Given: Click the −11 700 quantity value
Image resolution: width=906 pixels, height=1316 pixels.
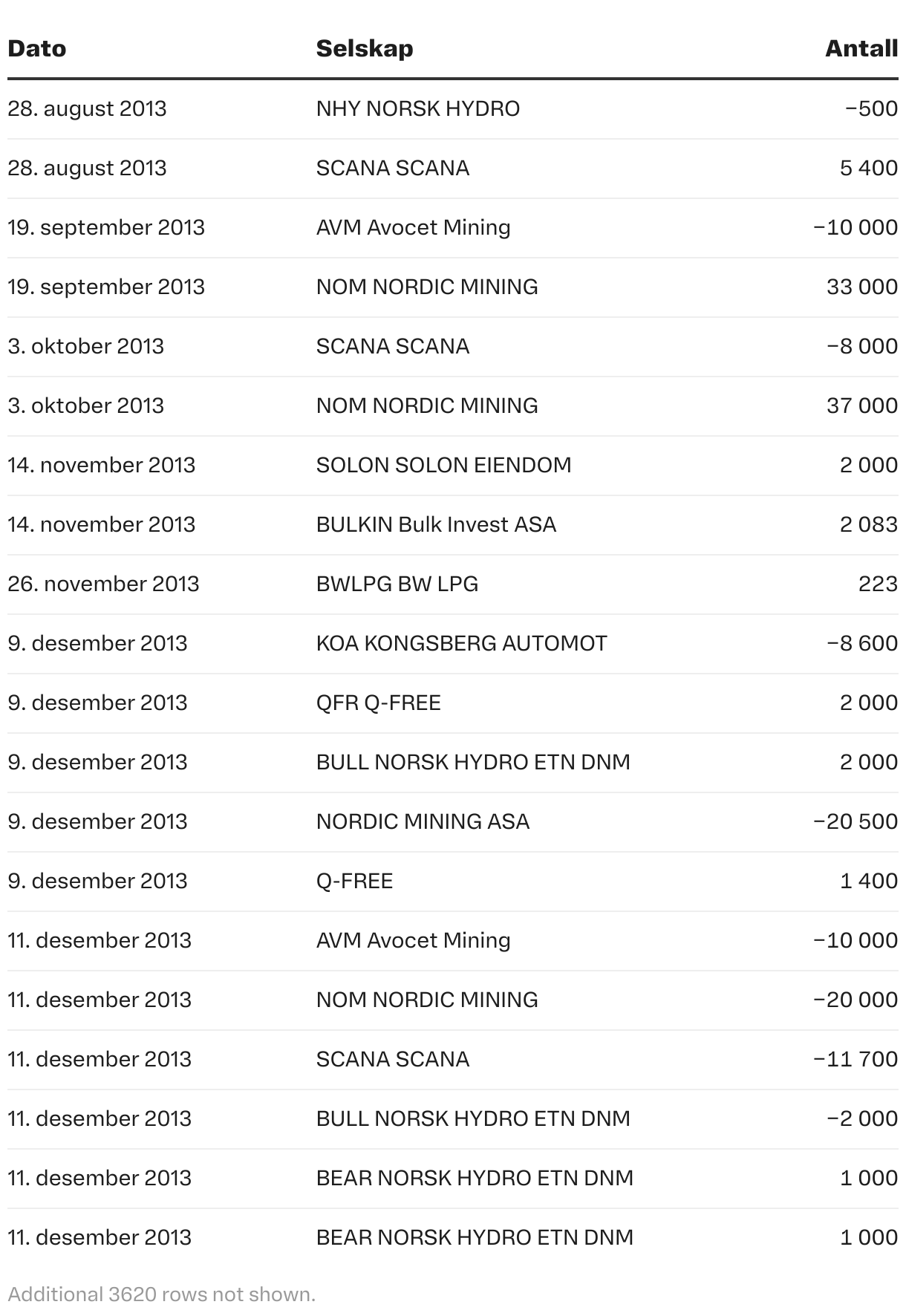Looking at the screenshot, I should click(x=855, y=1060).
